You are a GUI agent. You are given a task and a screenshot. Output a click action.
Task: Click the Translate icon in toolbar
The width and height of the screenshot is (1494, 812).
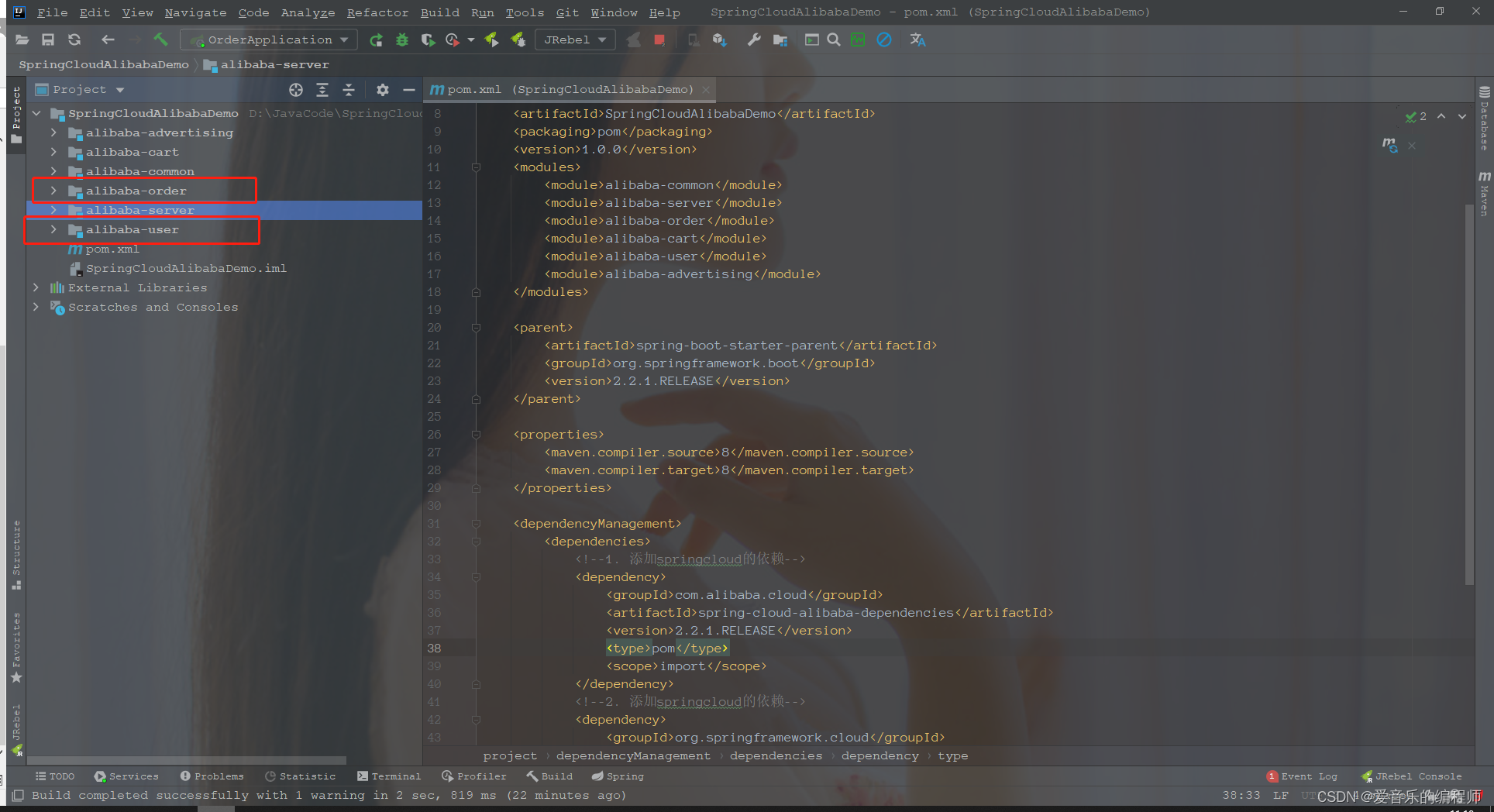pos(917,40)
